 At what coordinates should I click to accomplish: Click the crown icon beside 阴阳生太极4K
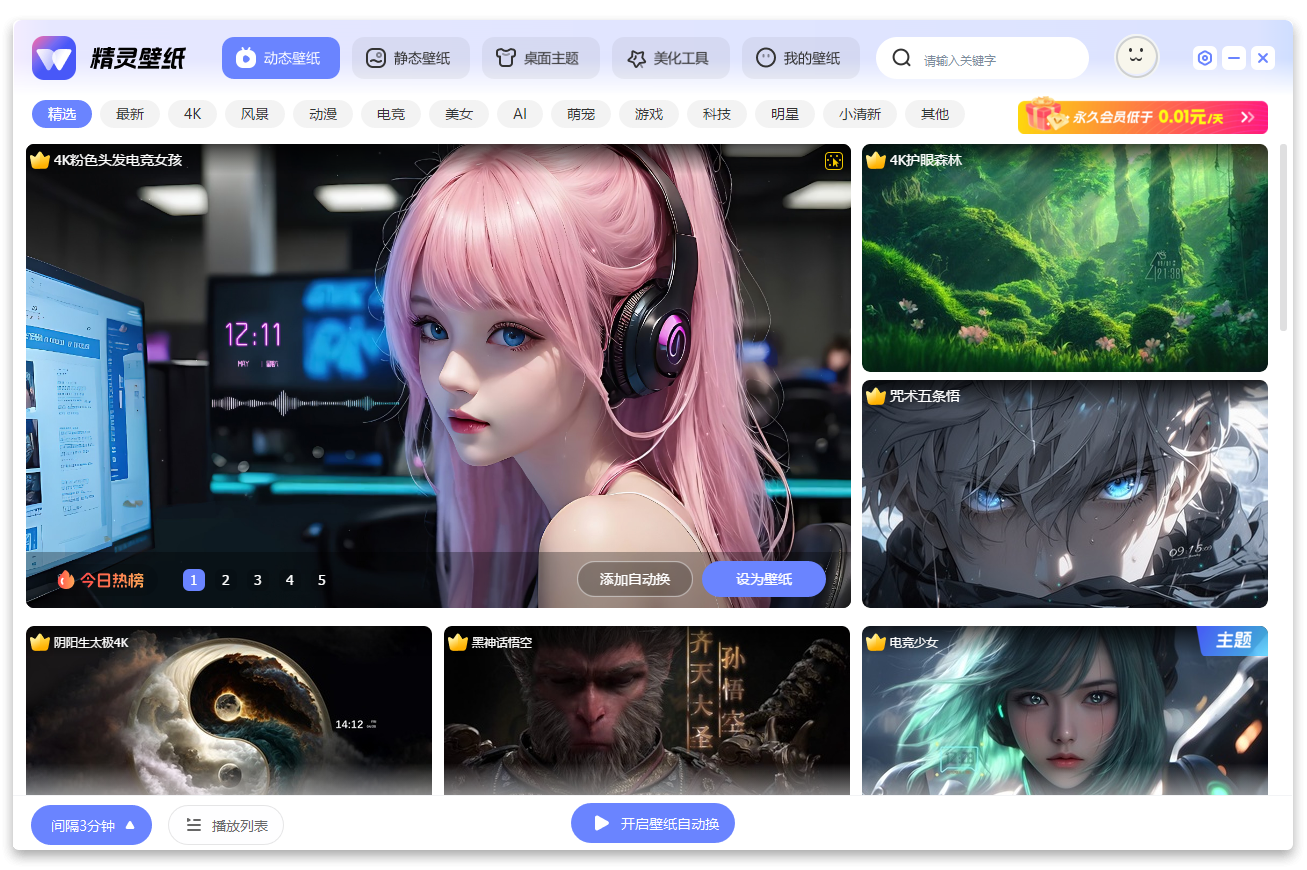point(40,642)
